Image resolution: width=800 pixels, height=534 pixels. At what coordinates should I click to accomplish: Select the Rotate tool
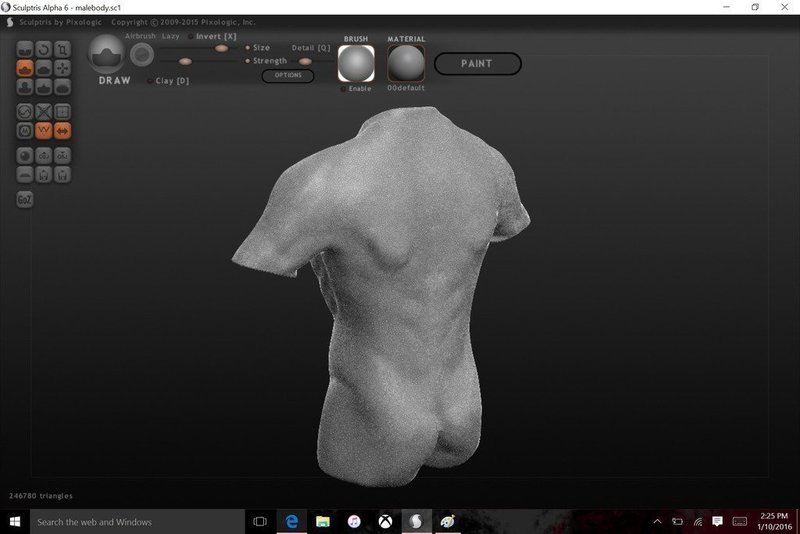point(43,49)
